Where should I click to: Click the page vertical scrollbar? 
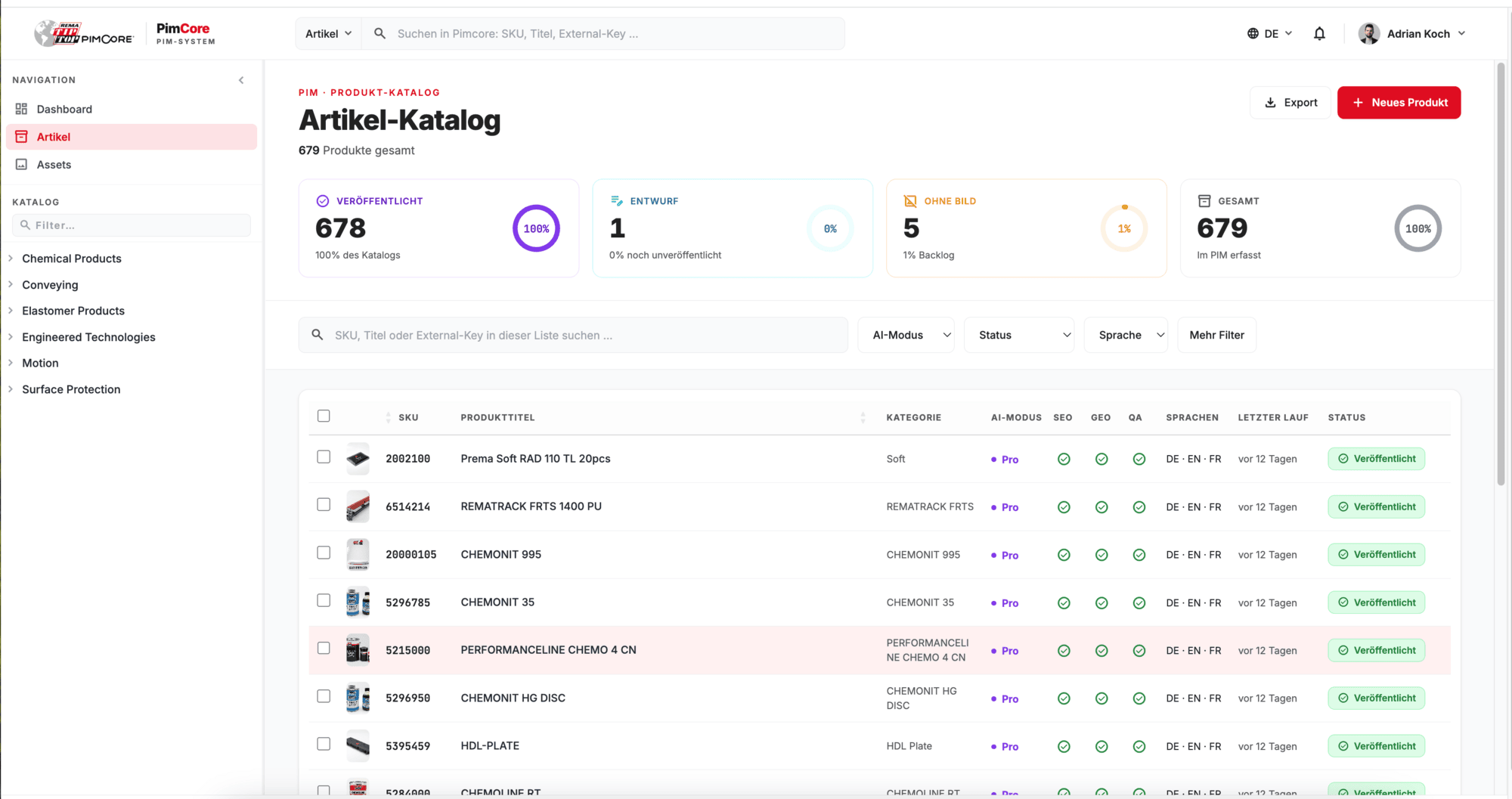point(1501,272)
